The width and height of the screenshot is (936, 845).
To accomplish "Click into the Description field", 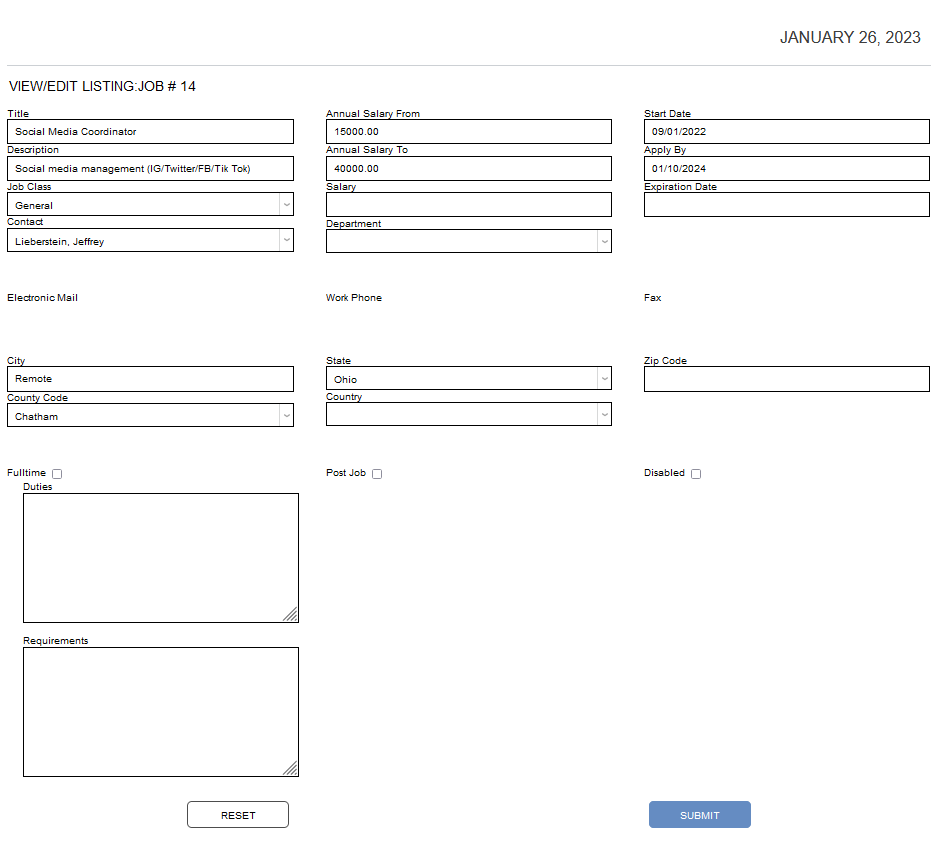I will point(150,168).
